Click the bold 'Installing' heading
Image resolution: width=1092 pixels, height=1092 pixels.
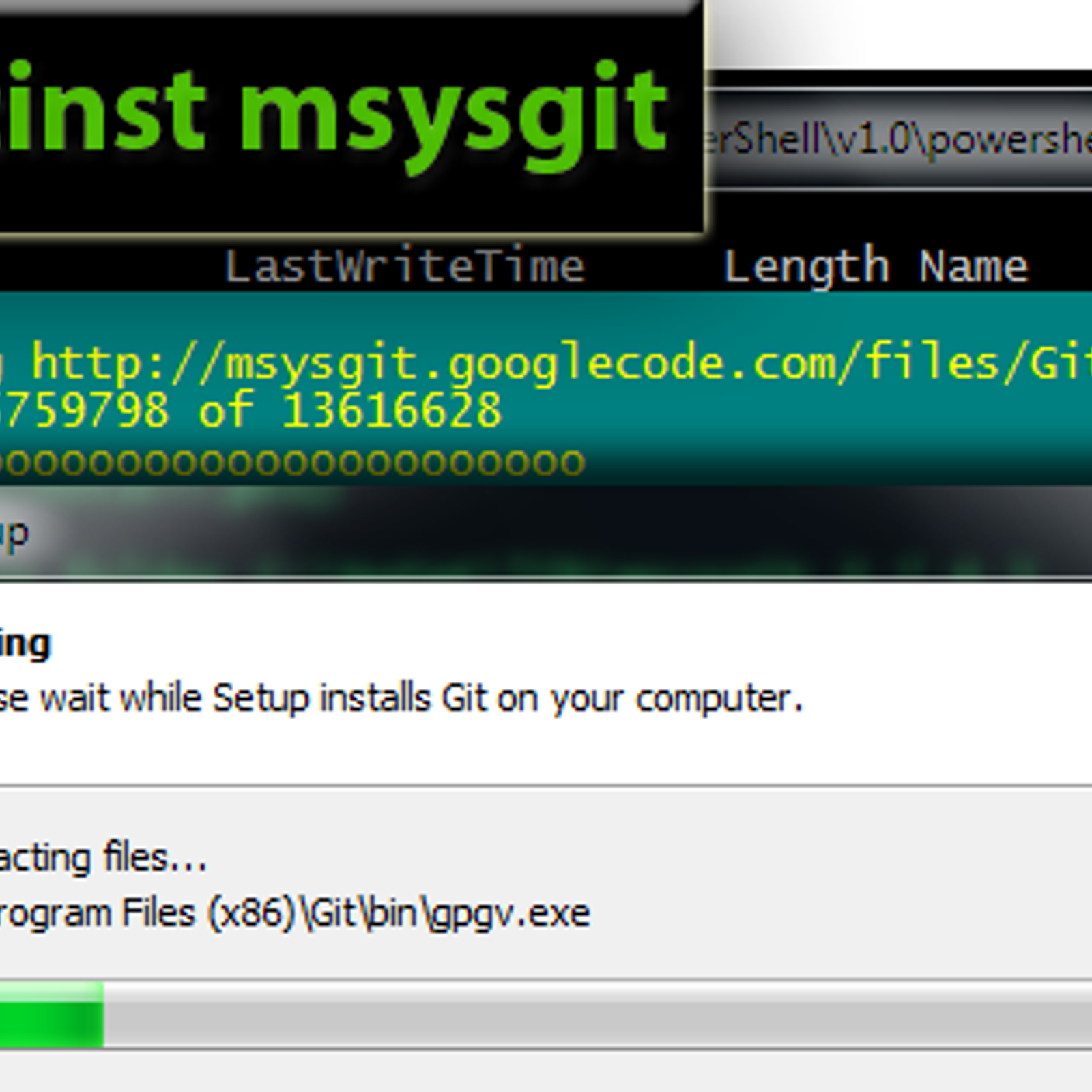(x=25, y=644)
